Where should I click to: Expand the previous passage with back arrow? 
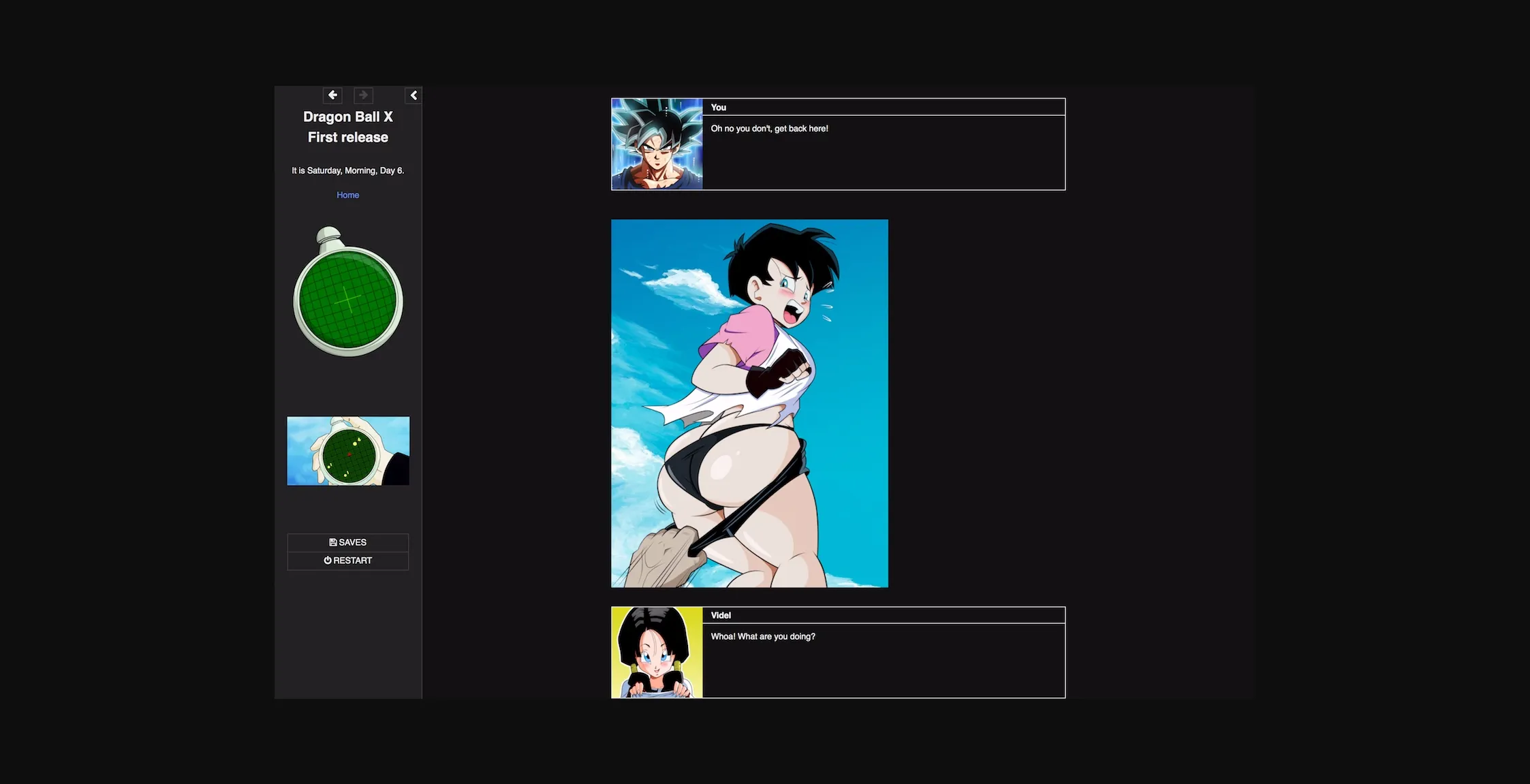click(x=332, y=95)
